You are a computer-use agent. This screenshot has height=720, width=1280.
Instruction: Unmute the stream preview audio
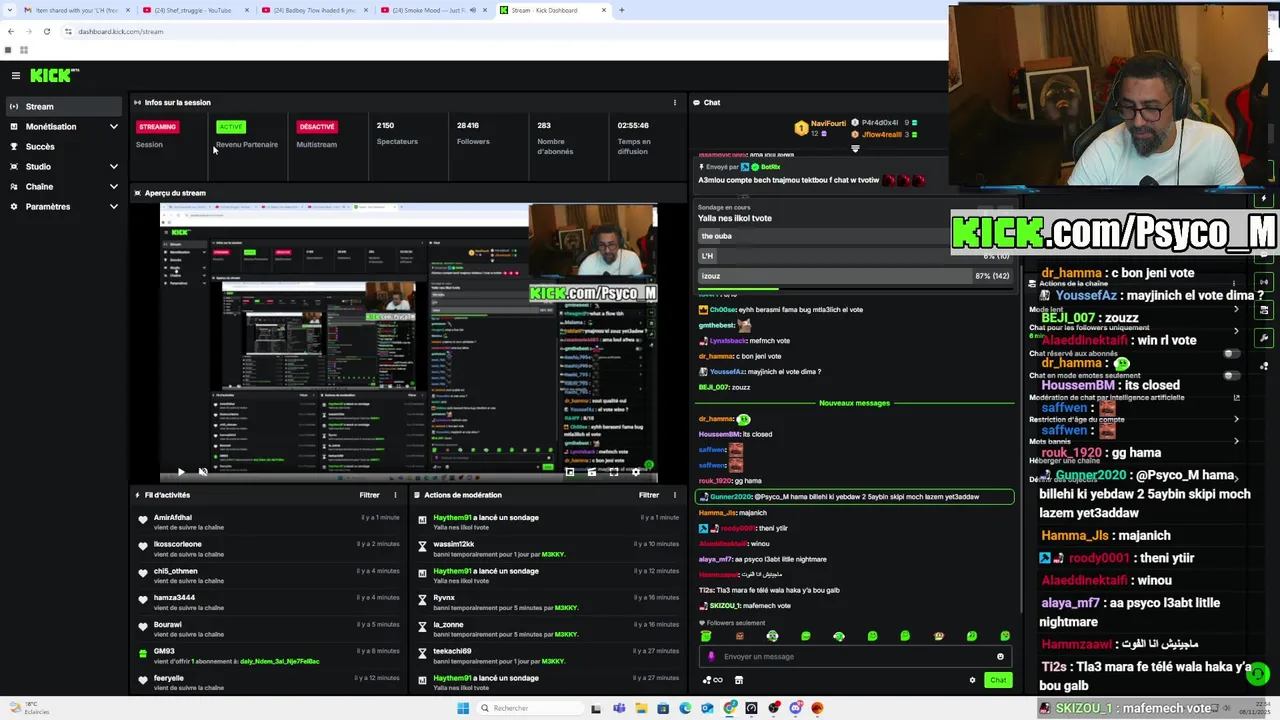pos(203,472)
